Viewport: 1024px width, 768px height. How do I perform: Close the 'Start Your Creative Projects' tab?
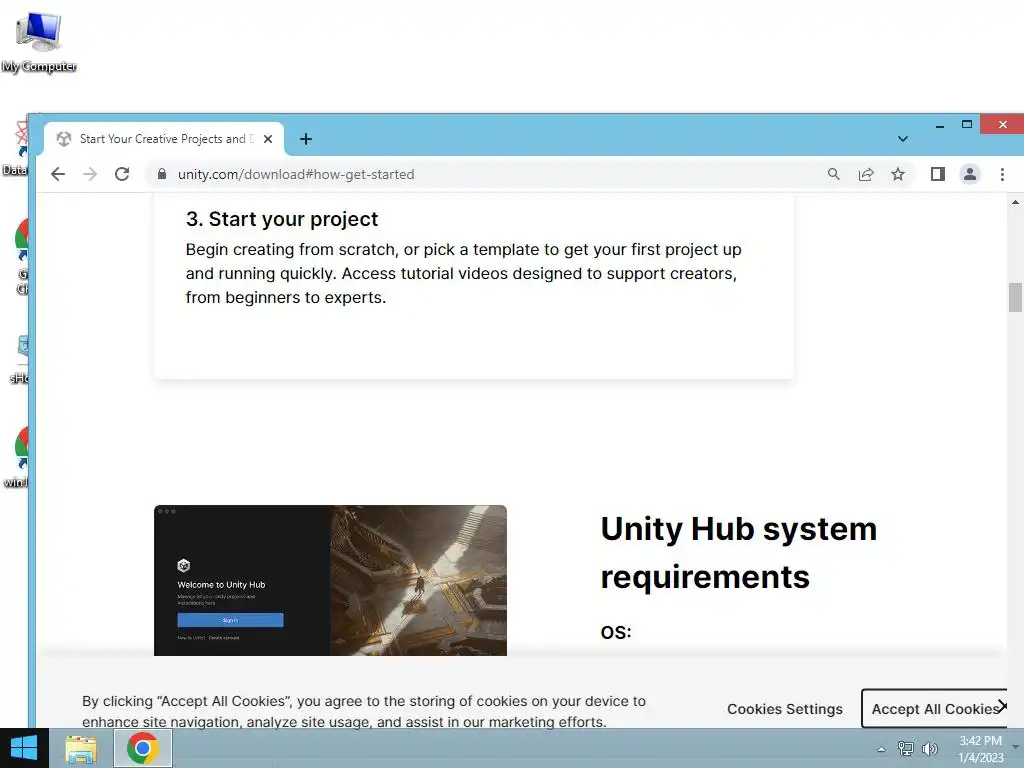pyautogui.click(x=268, y=139)
